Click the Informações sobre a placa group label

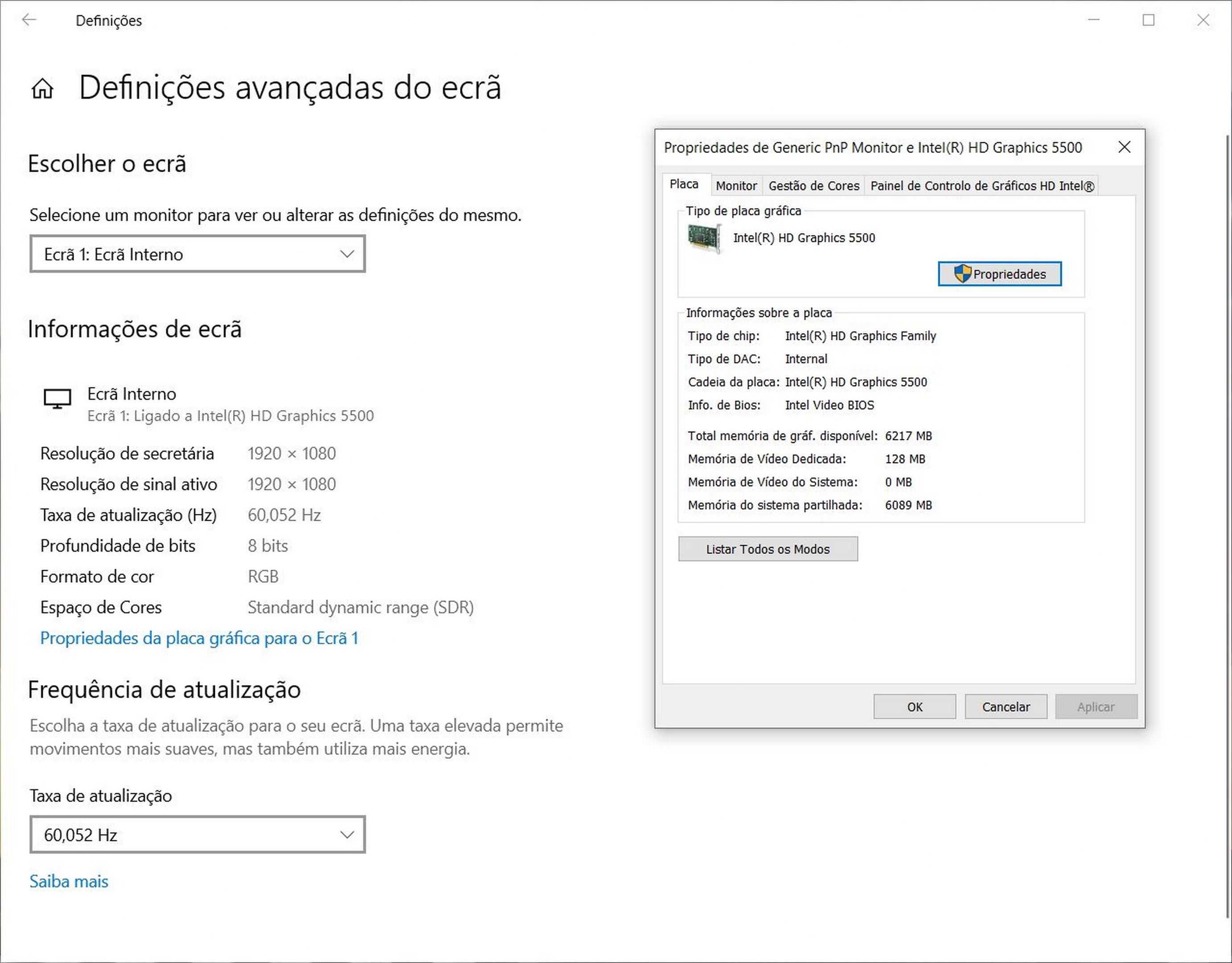(x=759, y=313)
